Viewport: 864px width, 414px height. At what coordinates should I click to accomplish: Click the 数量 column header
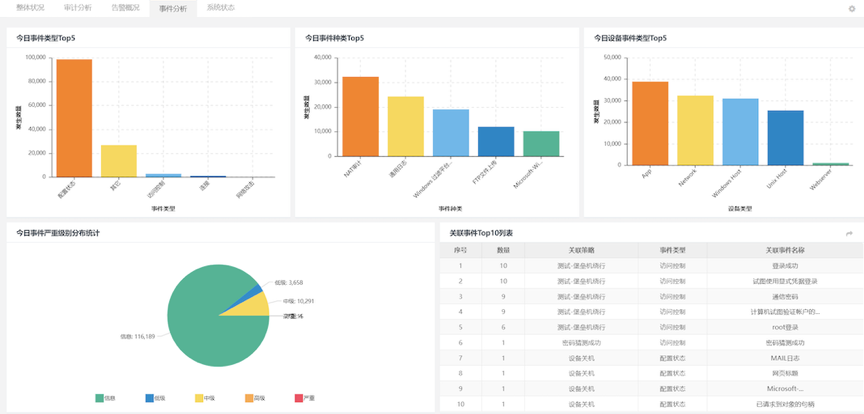(x=503, y=250)
